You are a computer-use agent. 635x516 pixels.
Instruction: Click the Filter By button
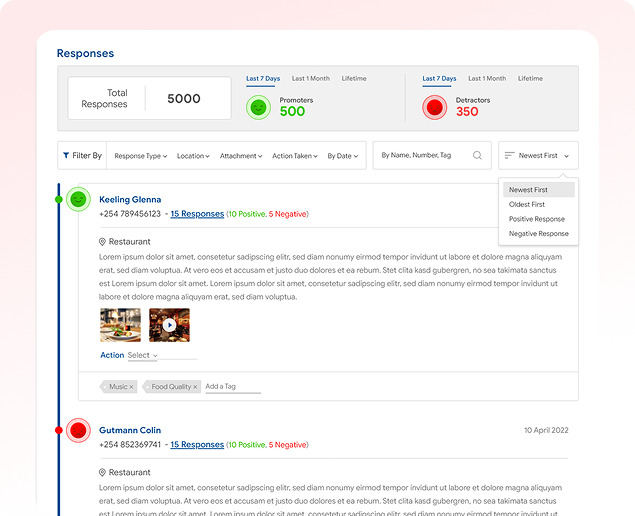pos(82,156)
